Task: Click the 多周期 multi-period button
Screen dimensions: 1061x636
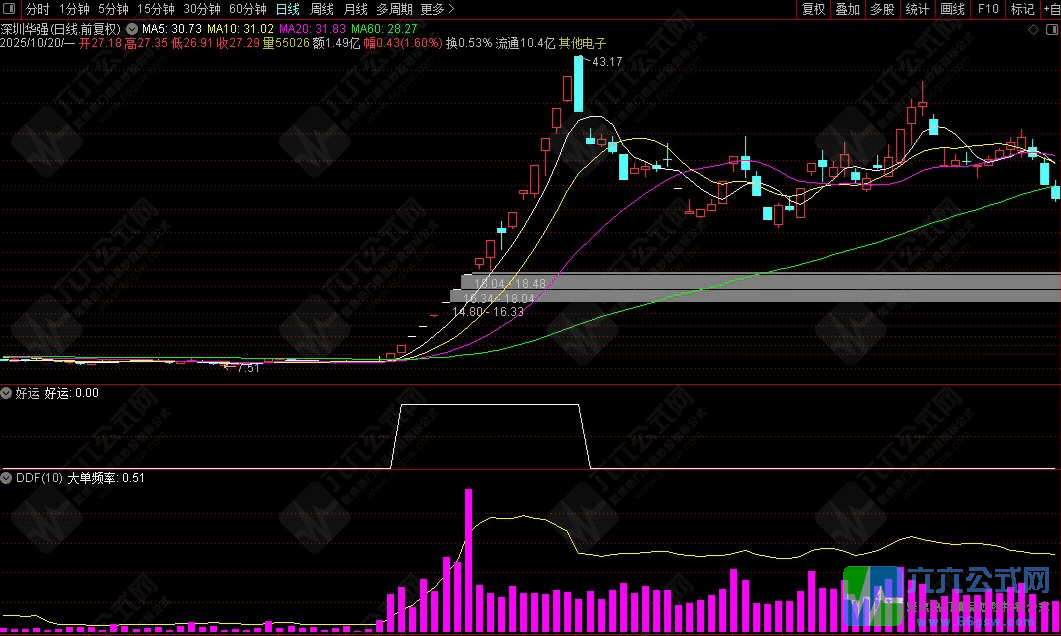Action: point(394,9)
